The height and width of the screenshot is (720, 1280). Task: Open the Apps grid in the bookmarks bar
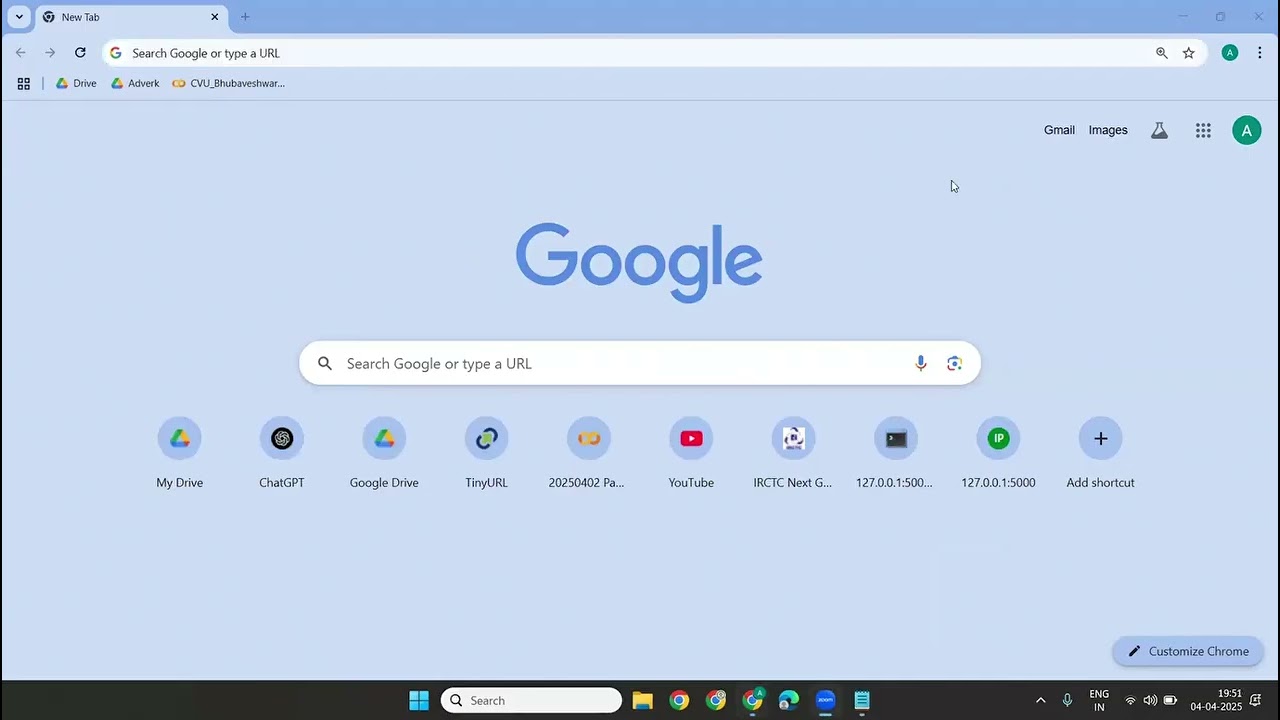point(24,83)
